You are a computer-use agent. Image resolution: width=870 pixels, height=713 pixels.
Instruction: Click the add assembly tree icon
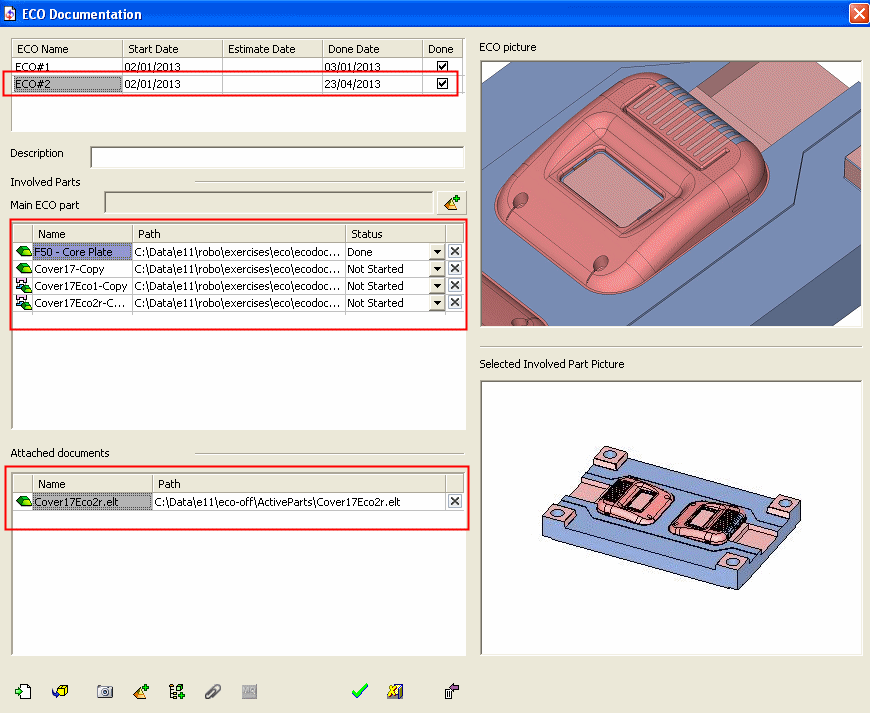(x=177, y=691)
